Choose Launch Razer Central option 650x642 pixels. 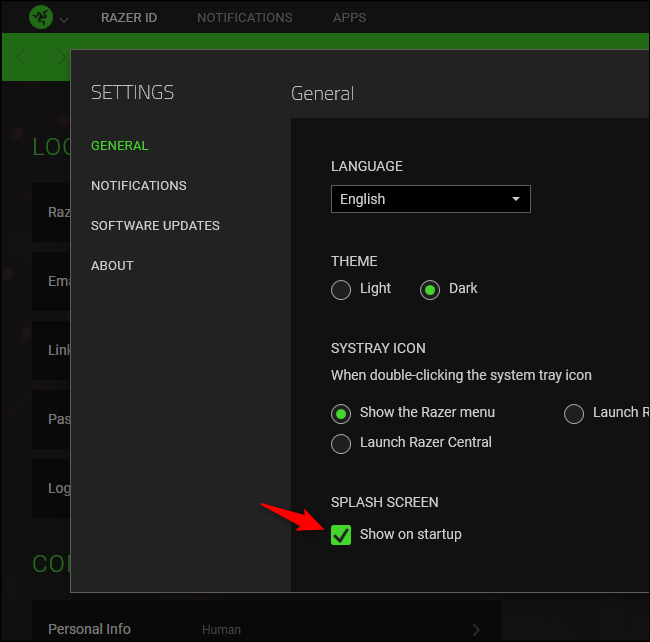point(341,443)
